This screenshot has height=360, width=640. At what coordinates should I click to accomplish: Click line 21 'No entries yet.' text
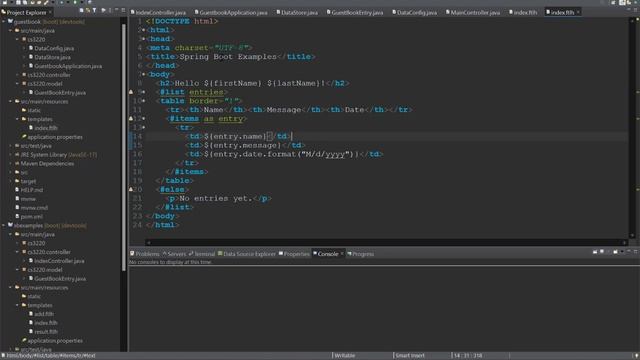point(216,198)
